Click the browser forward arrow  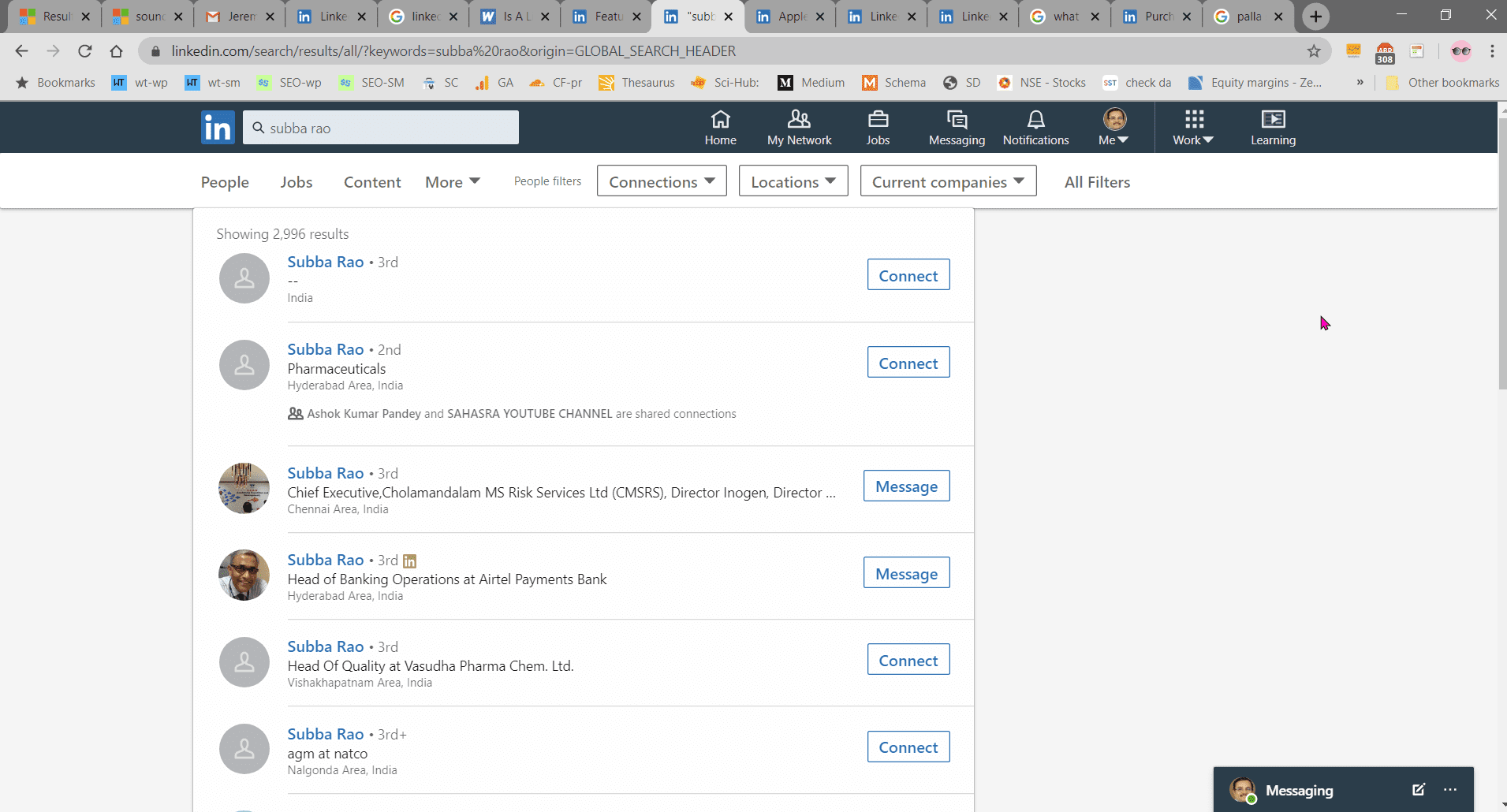click(x=53, y=51)
